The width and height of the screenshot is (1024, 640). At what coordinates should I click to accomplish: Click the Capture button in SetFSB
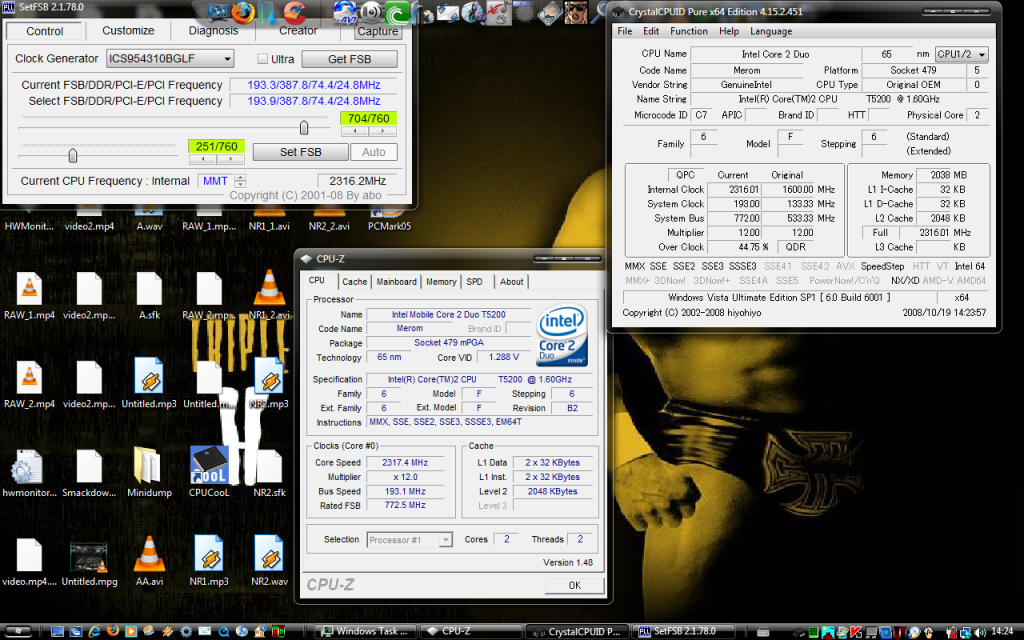tap(377, 31)
